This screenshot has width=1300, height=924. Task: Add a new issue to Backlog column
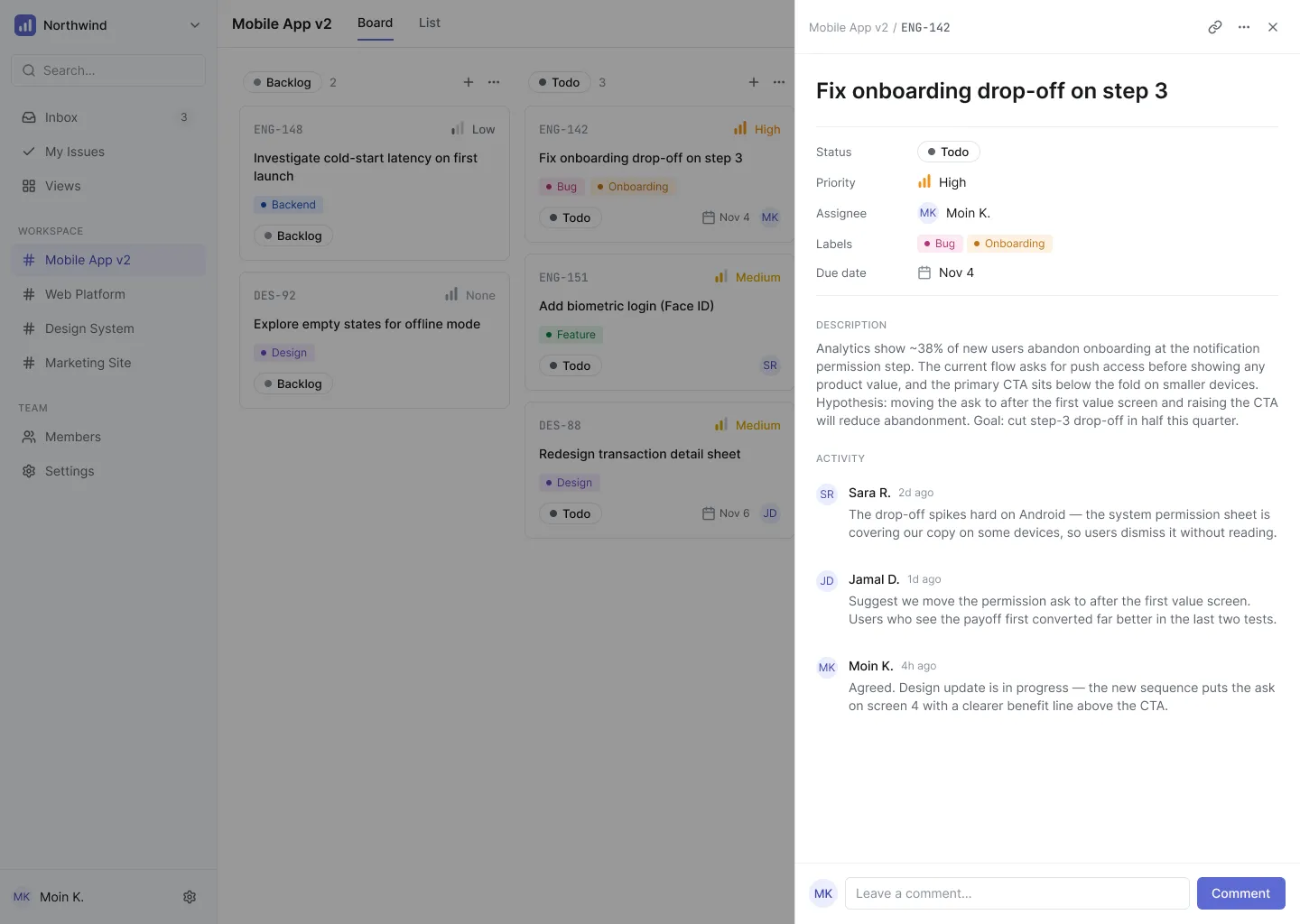(x=469, y=82)
